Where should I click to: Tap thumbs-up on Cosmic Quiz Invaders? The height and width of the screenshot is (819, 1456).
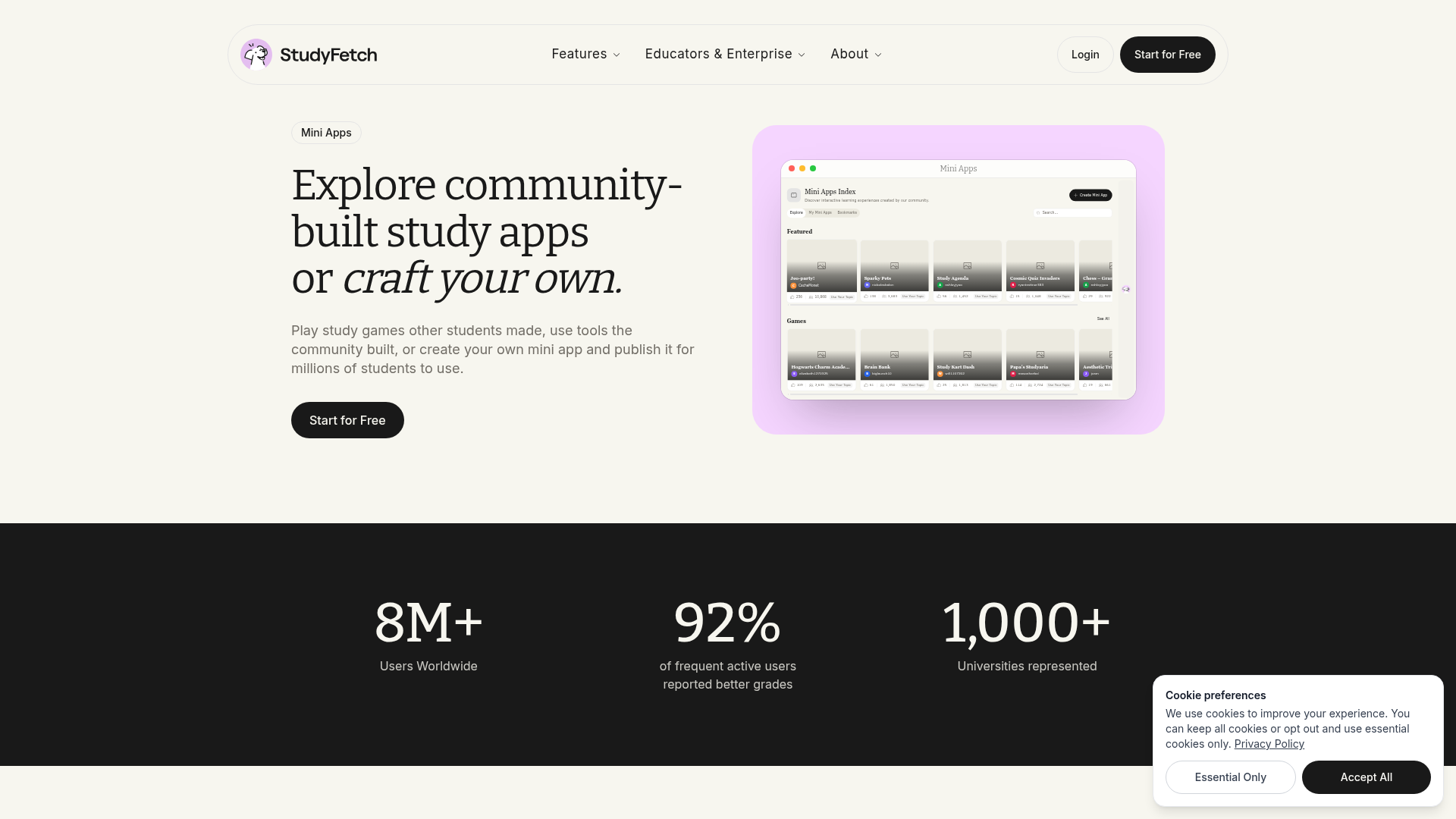[x=1012, y=297]
